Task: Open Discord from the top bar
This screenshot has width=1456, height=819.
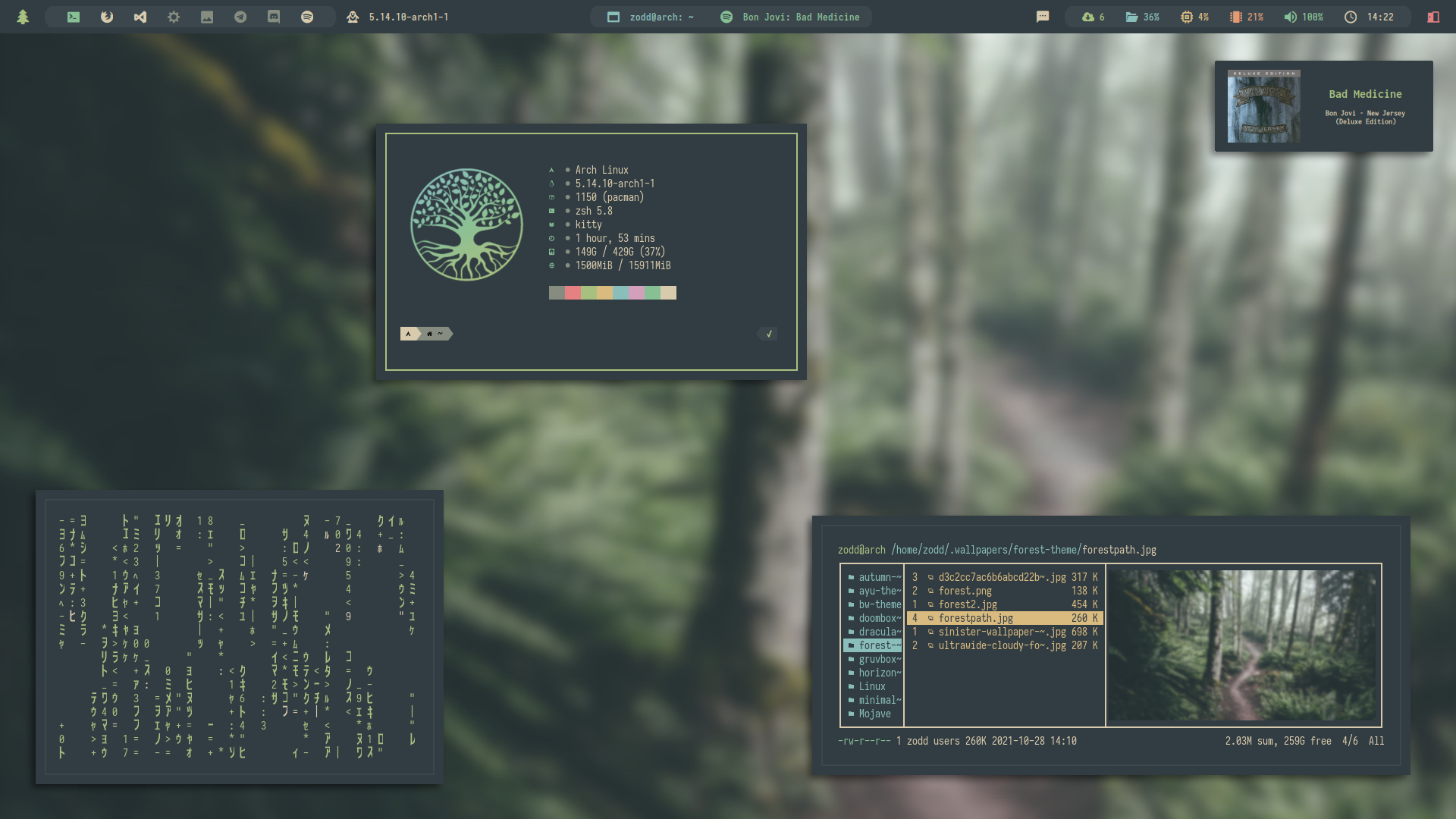Action: pos(274,17)
